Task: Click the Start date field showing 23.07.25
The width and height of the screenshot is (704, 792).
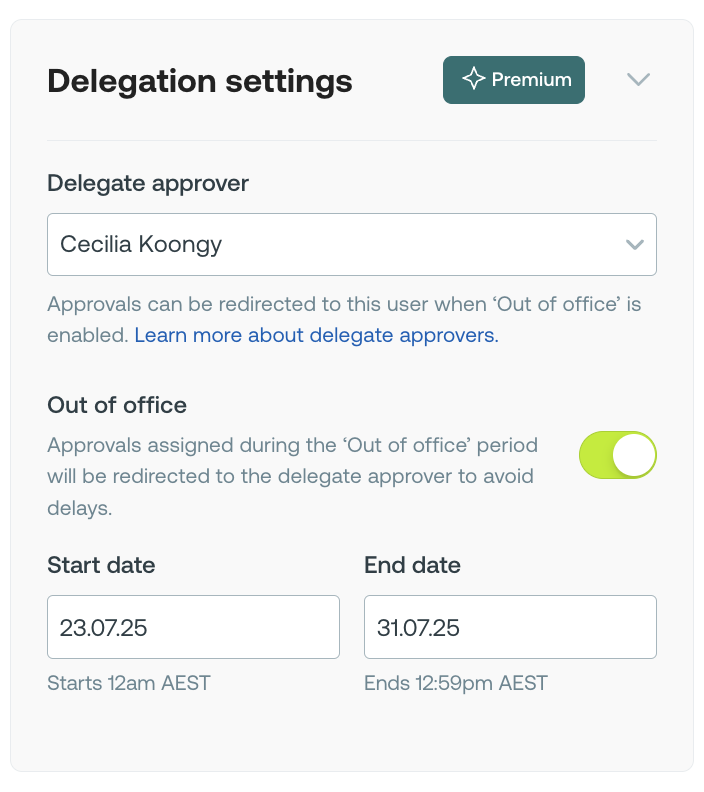Action: (x=193, y=628)
